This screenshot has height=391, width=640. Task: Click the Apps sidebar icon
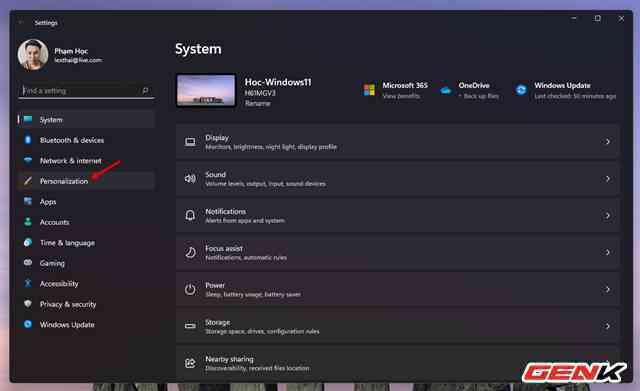28,201
